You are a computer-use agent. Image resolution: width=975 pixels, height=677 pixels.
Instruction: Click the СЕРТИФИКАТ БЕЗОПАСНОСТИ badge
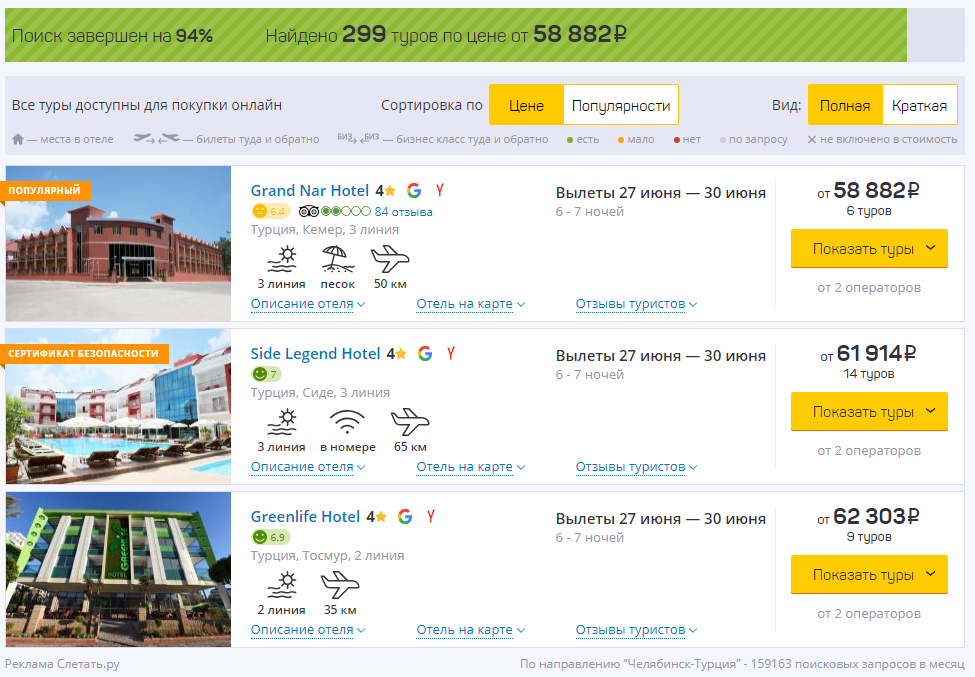point(84,353)
